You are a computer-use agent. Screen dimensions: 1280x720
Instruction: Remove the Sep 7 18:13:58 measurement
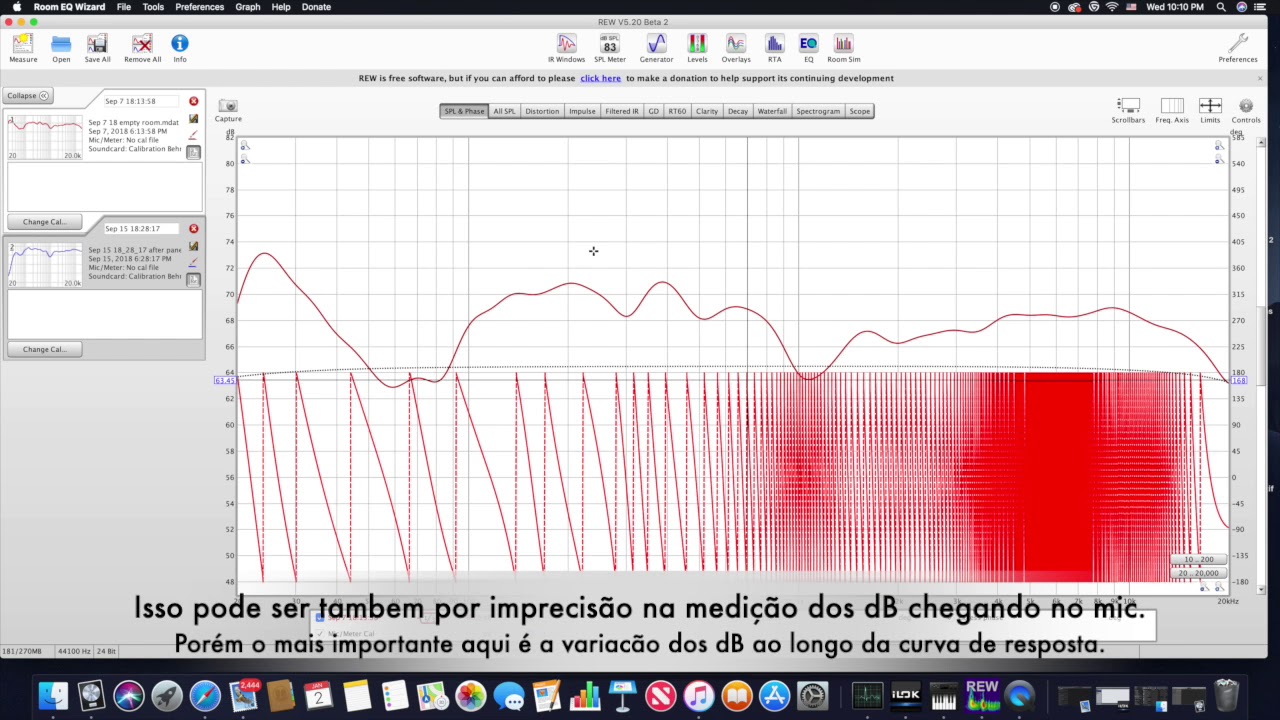(194, 101)
